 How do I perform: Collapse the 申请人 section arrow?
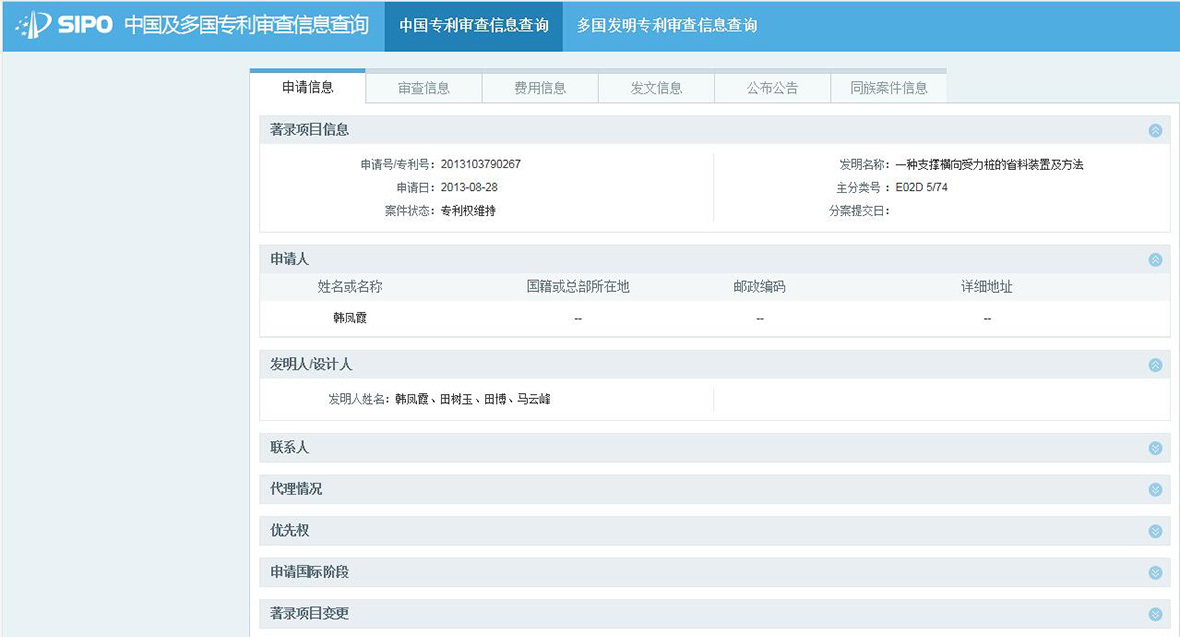pyautogui.click(x=1155, y=260)
